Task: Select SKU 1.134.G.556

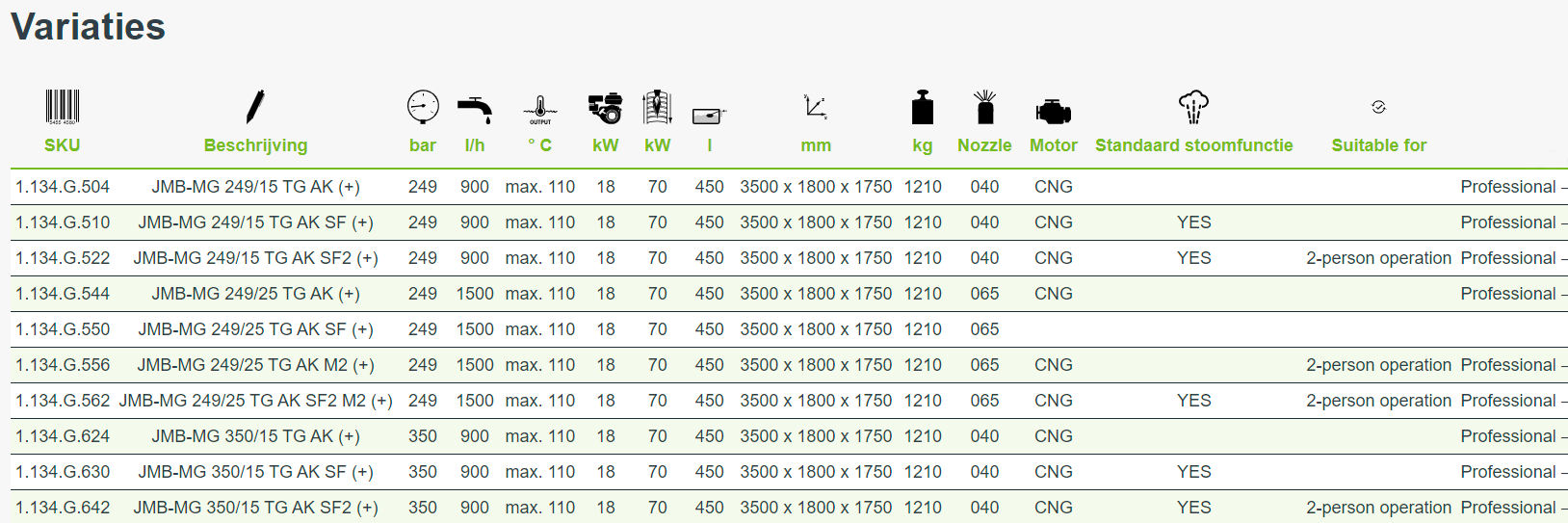Action: [63, 365]
